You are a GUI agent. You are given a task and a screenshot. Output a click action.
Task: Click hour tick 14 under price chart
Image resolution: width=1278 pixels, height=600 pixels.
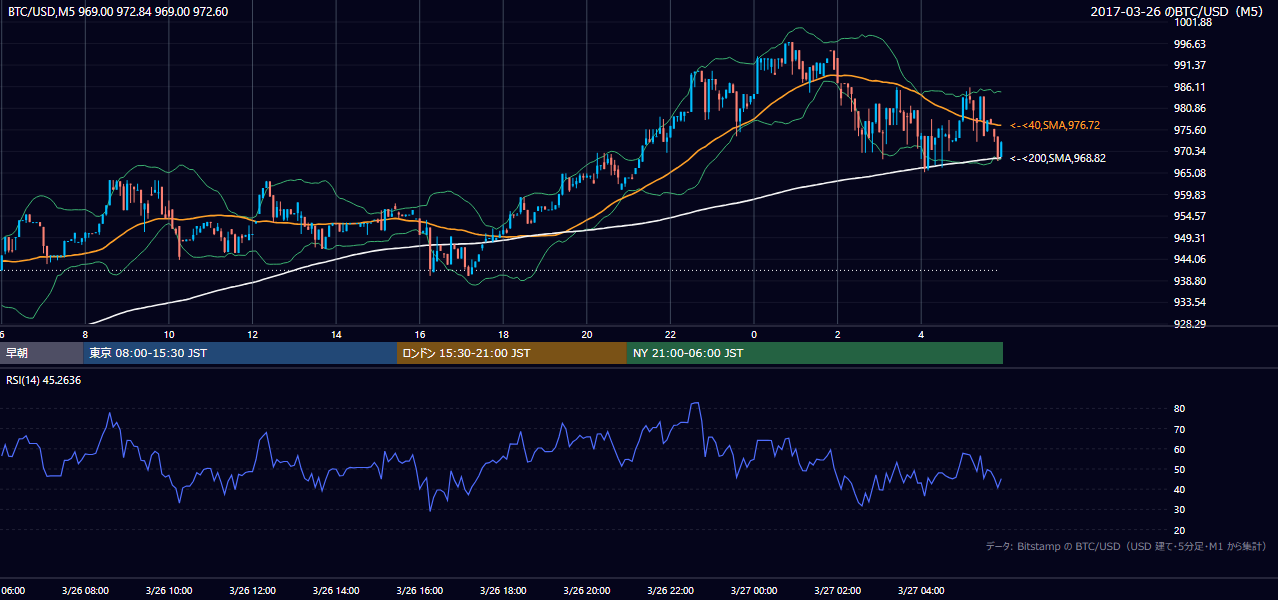pos(336,334)
